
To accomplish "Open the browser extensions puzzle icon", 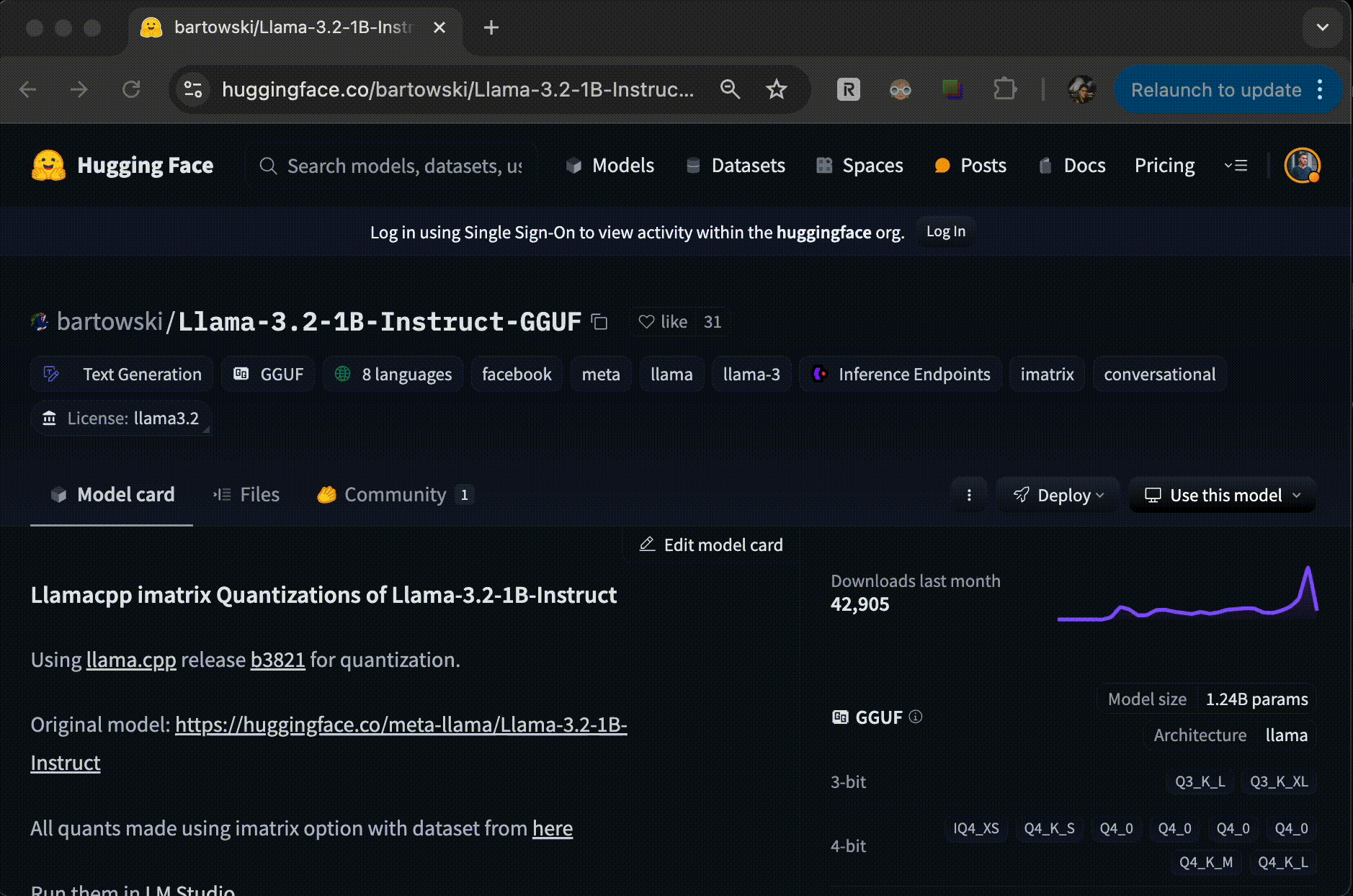I will coord(1004,90).
